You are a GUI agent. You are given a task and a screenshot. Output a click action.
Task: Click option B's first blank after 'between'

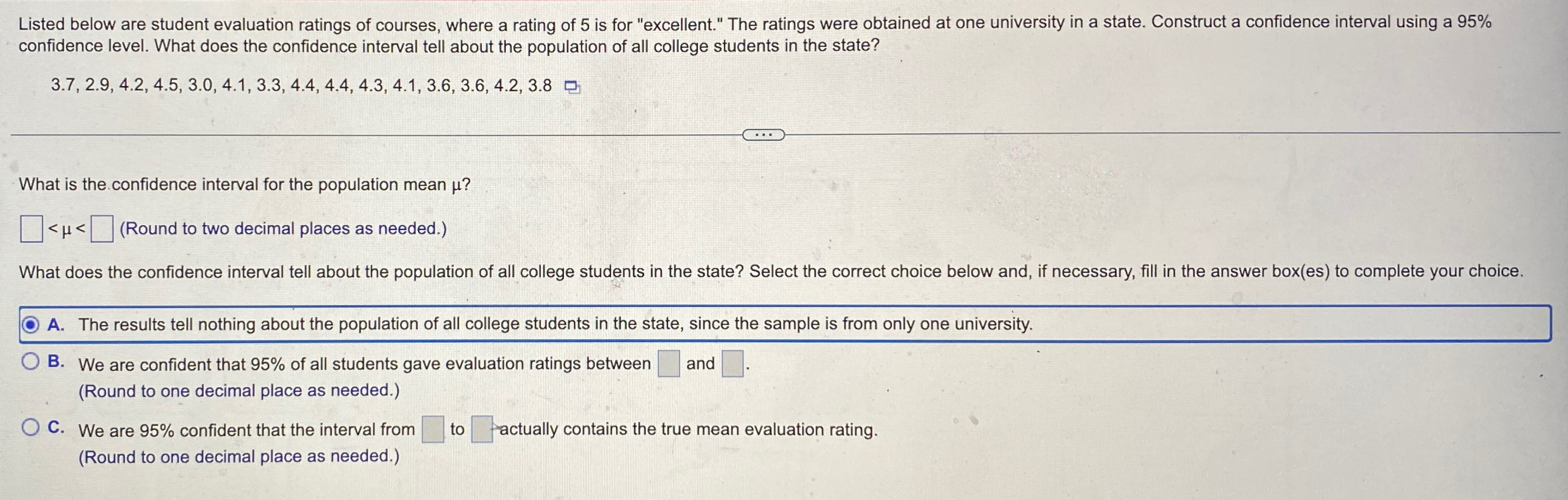668,364
